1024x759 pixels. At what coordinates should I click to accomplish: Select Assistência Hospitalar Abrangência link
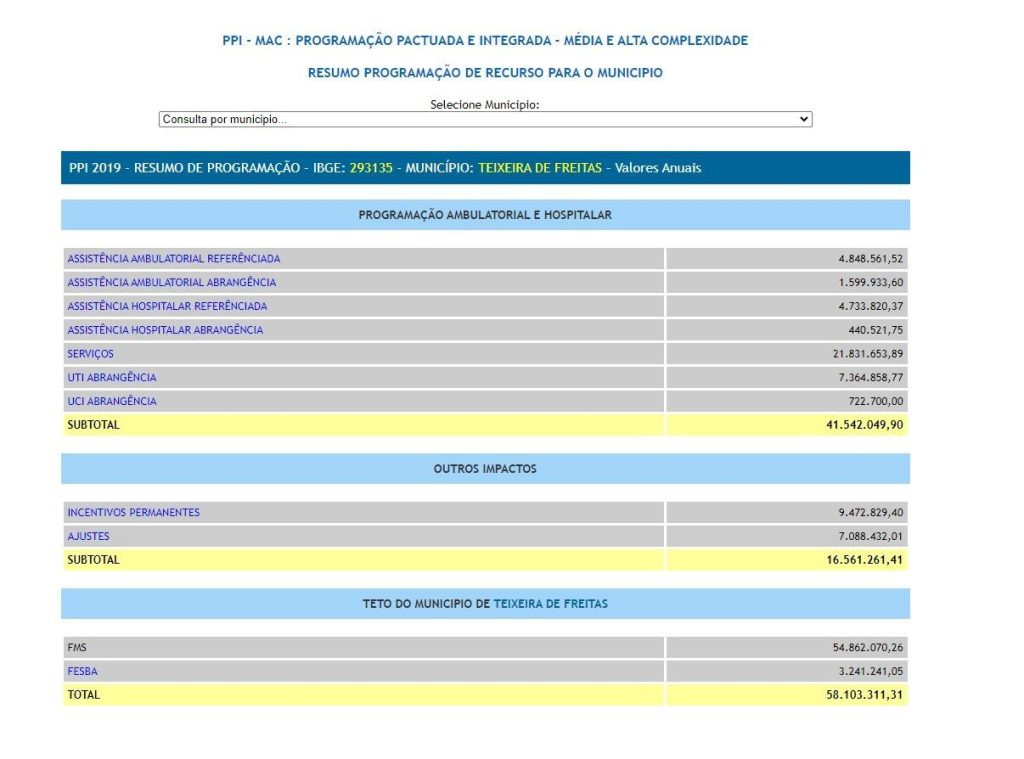165,330
